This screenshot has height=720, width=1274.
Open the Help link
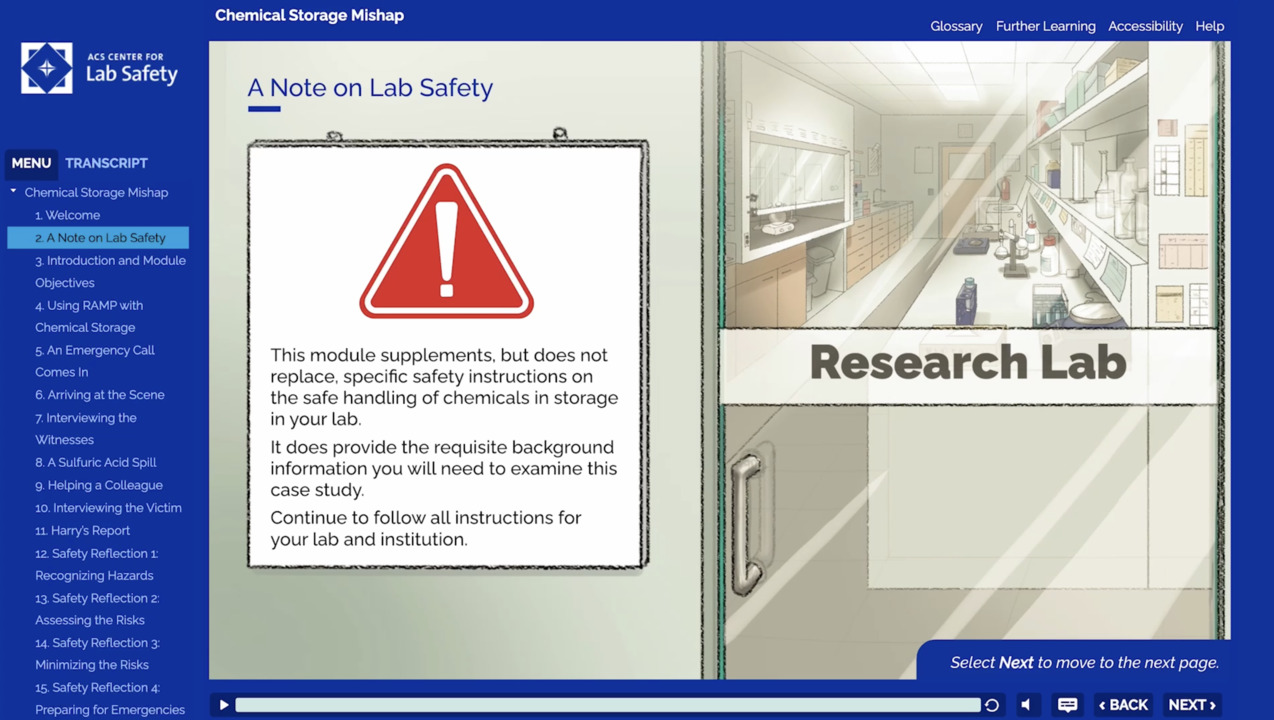click(1209, 26)
